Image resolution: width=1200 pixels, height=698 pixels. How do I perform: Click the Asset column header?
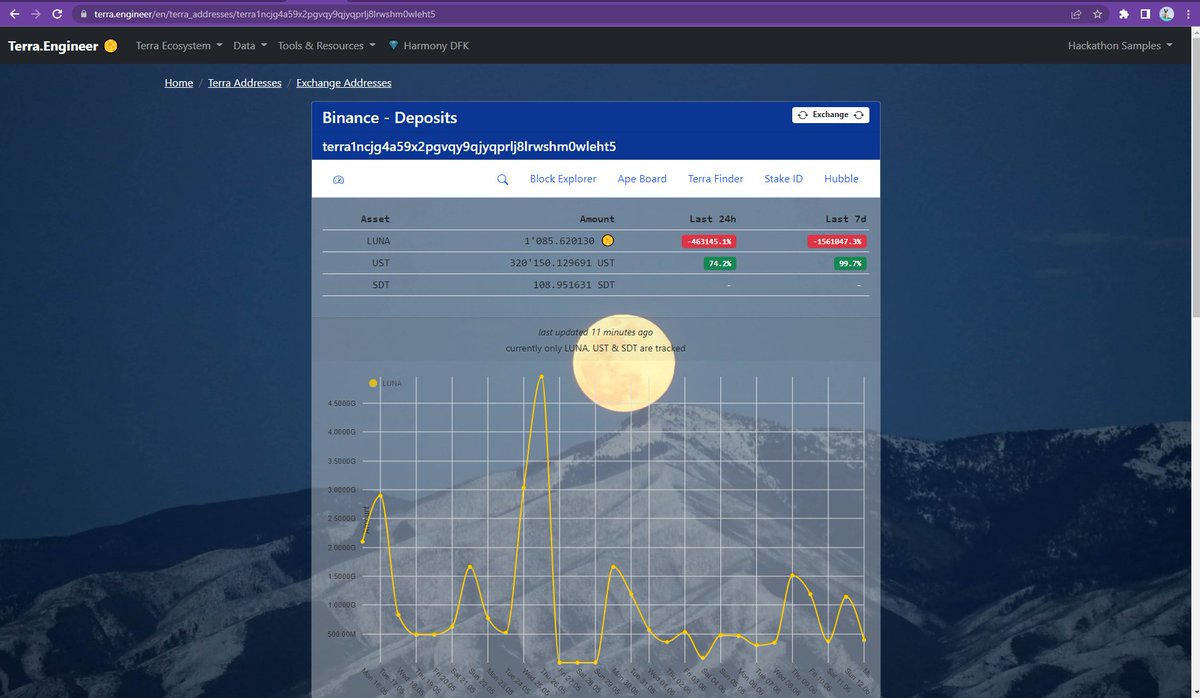375,219
